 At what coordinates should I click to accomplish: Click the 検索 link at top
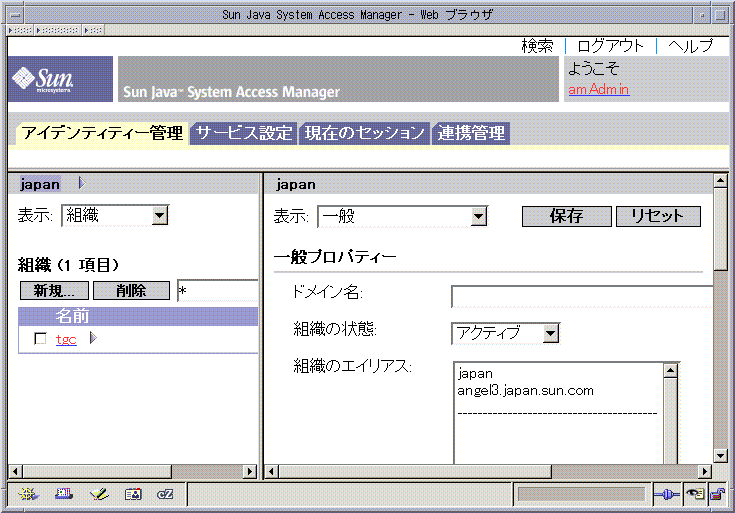(537, 46)
